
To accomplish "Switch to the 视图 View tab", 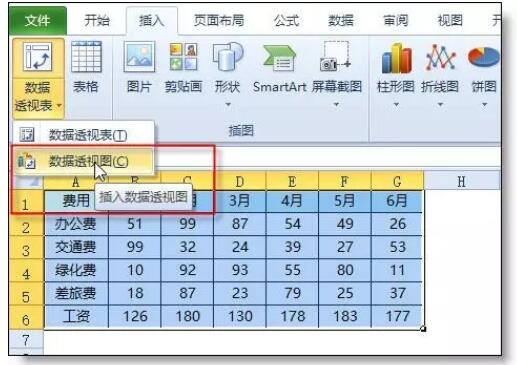I will [x=450, y=21].
